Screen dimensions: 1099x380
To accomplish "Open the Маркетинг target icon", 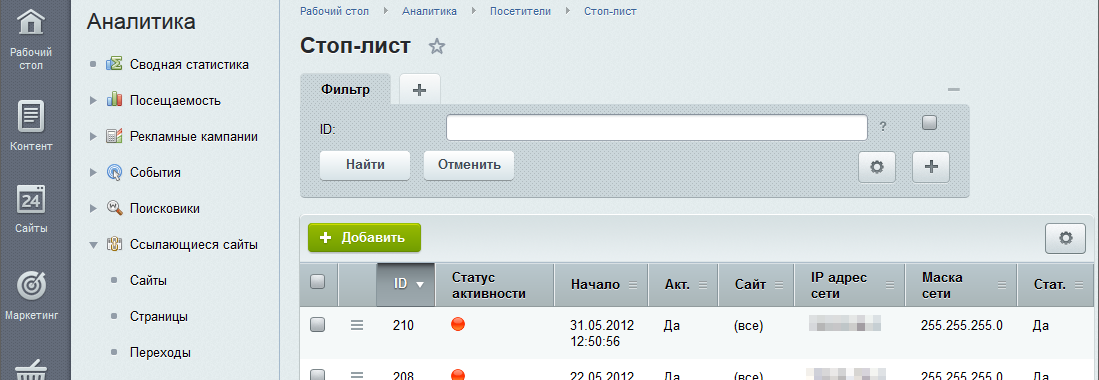I will click(x=31, y=285).
